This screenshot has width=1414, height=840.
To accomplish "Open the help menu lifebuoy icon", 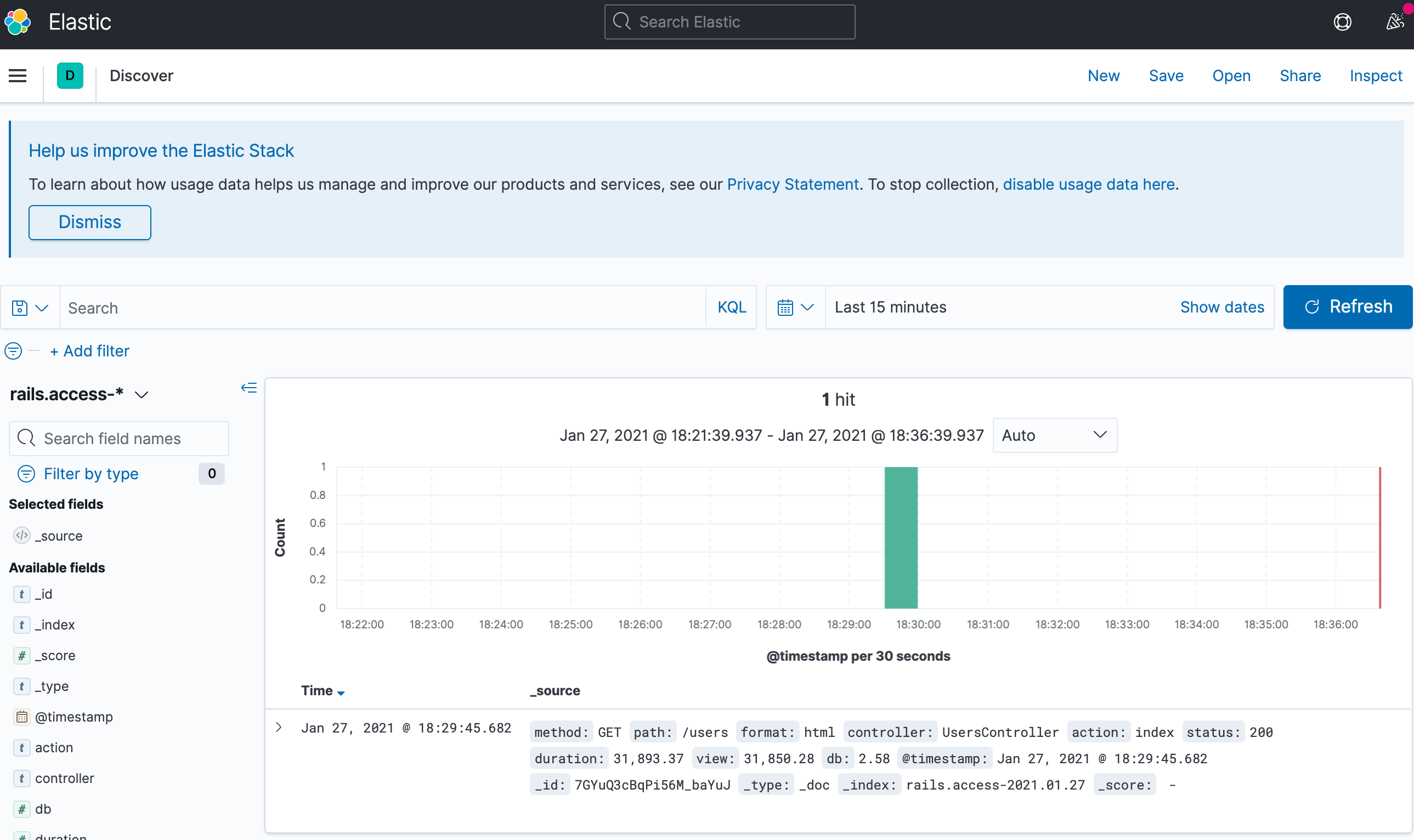I will tap(1342, 22).
